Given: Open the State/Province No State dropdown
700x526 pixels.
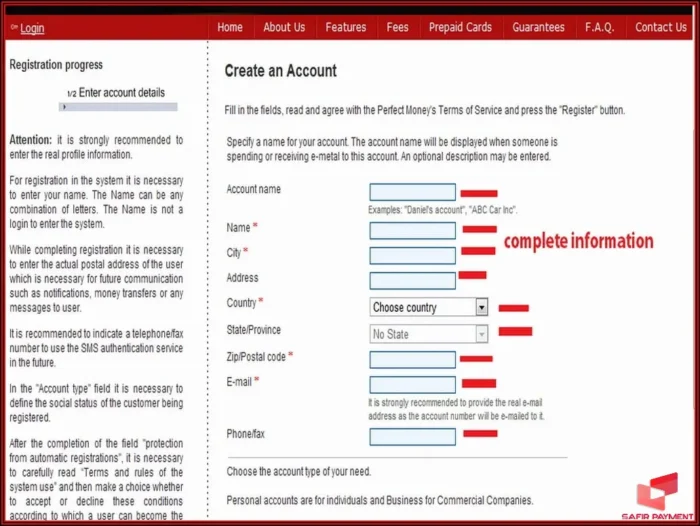Looking at the screenshot, I should [429, 334].
